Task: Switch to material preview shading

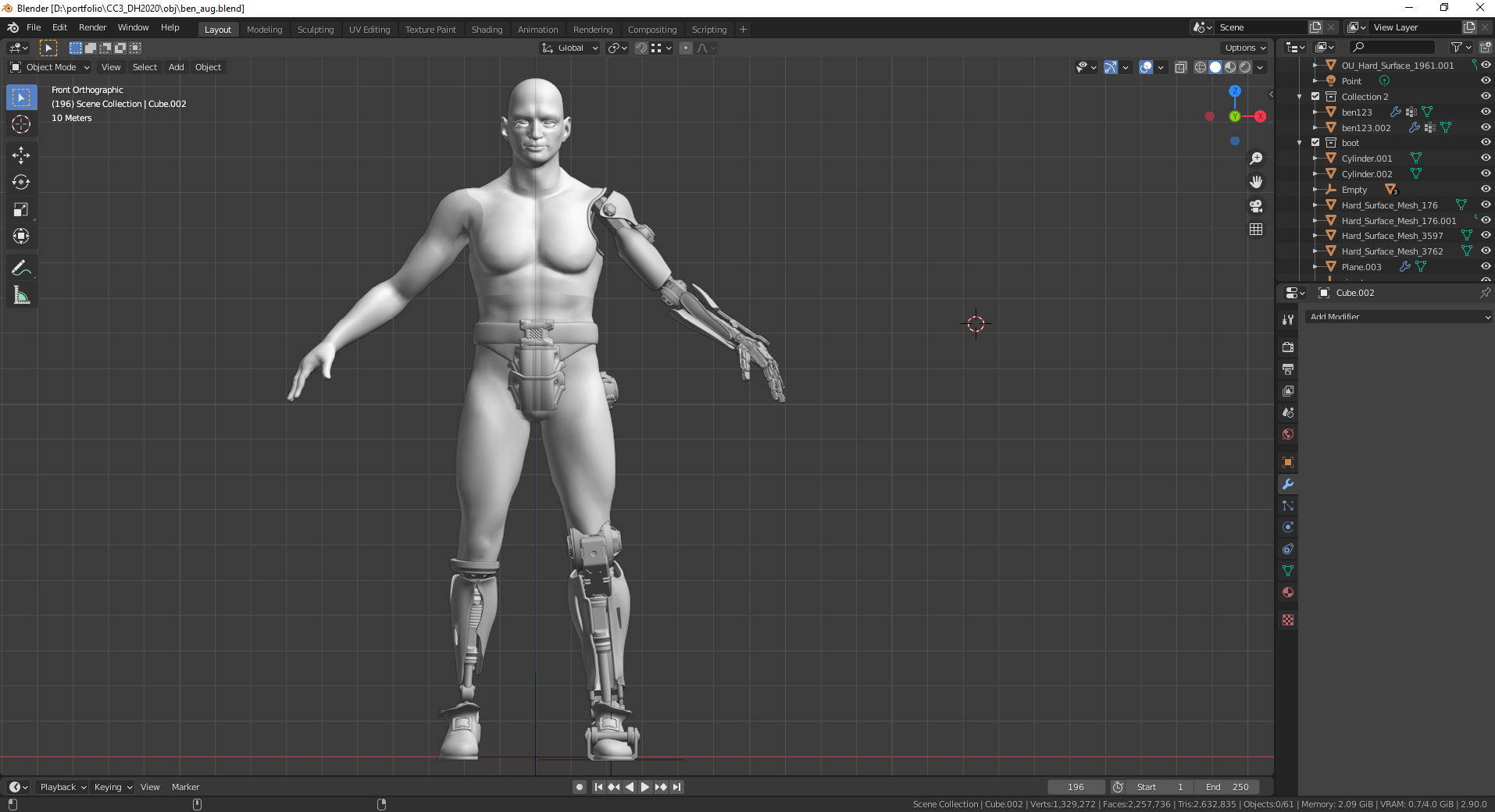Action: pos(1230,68)
